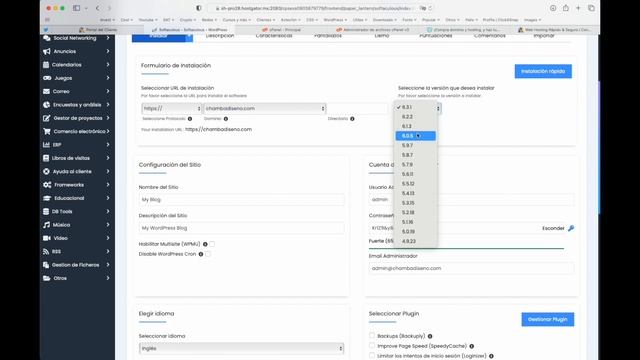
Task: Expand Social Networking chevron arrow
Action: pyautogui.click(x=108, y=38)
